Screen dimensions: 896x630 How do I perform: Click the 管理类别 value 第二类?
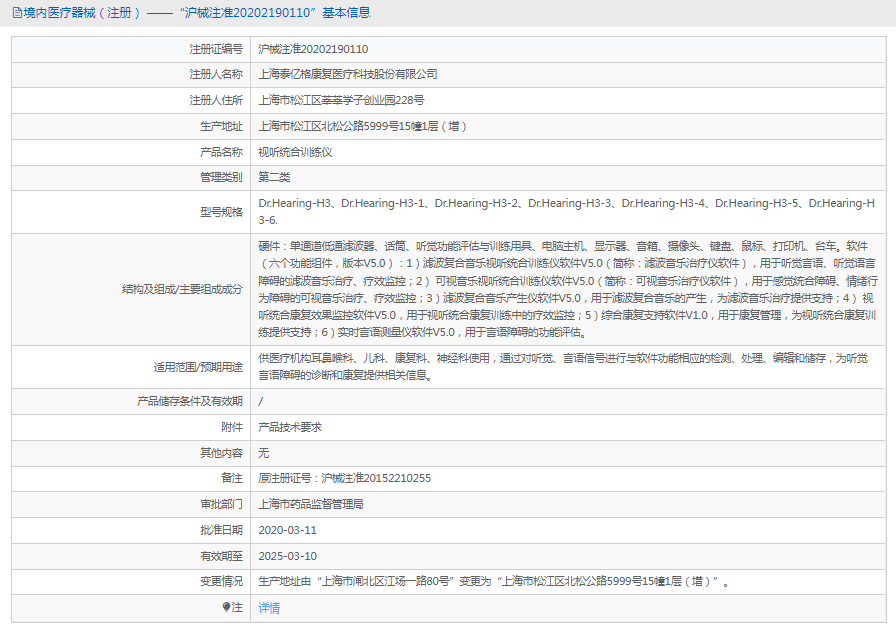pos(275,178)
